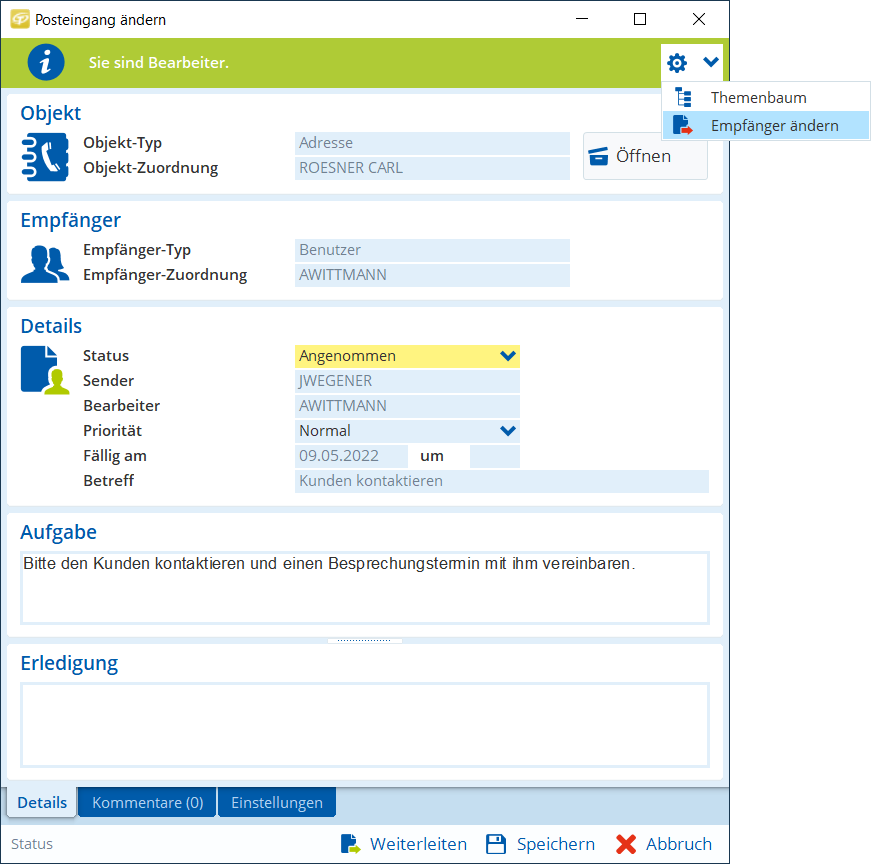Expand the Priorität dropdown
871x864 pixels.
[507, 431]
